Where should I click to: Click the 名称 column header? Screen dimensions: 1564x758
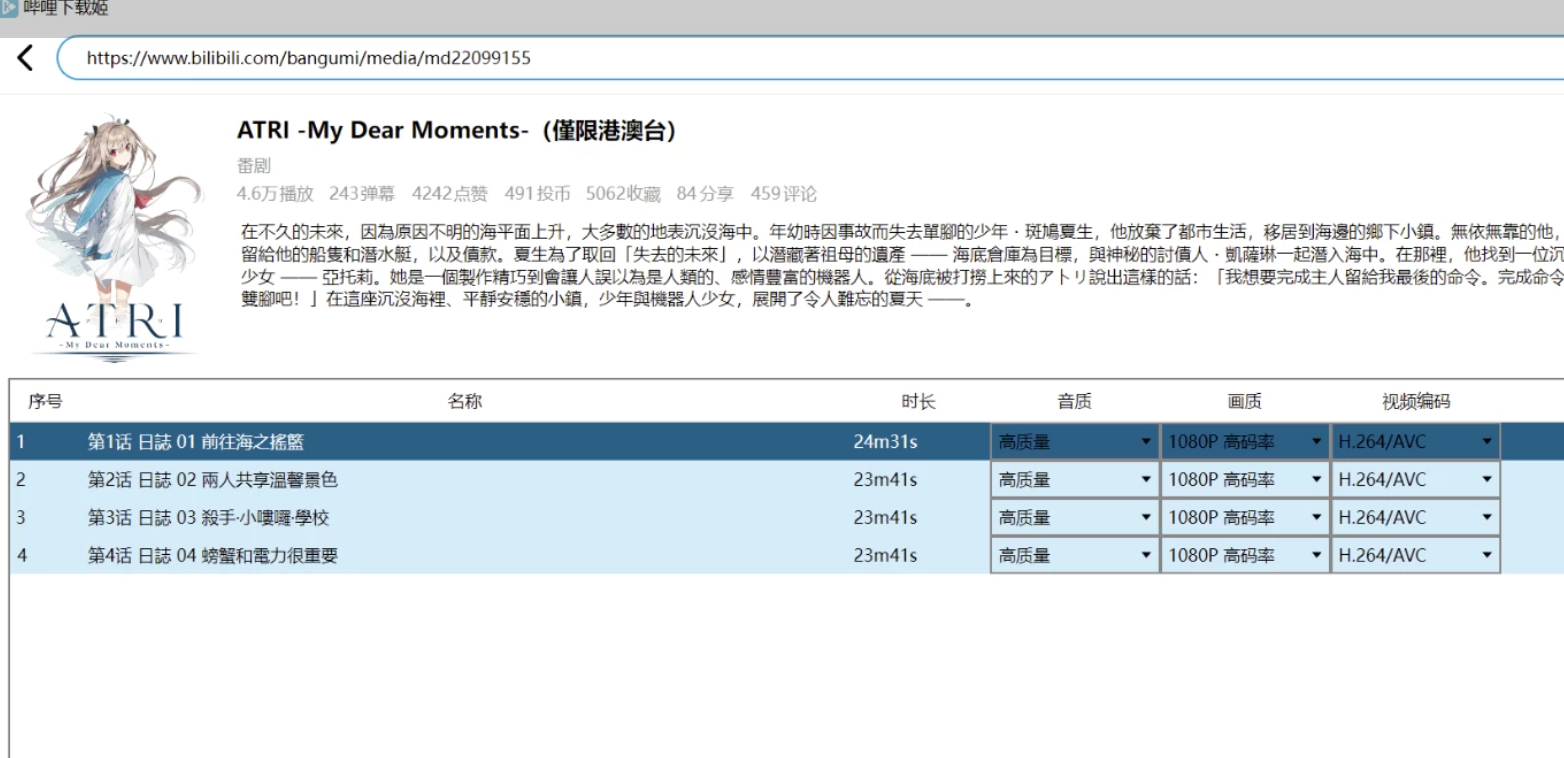pyautogui.click(x=465, y=402)
